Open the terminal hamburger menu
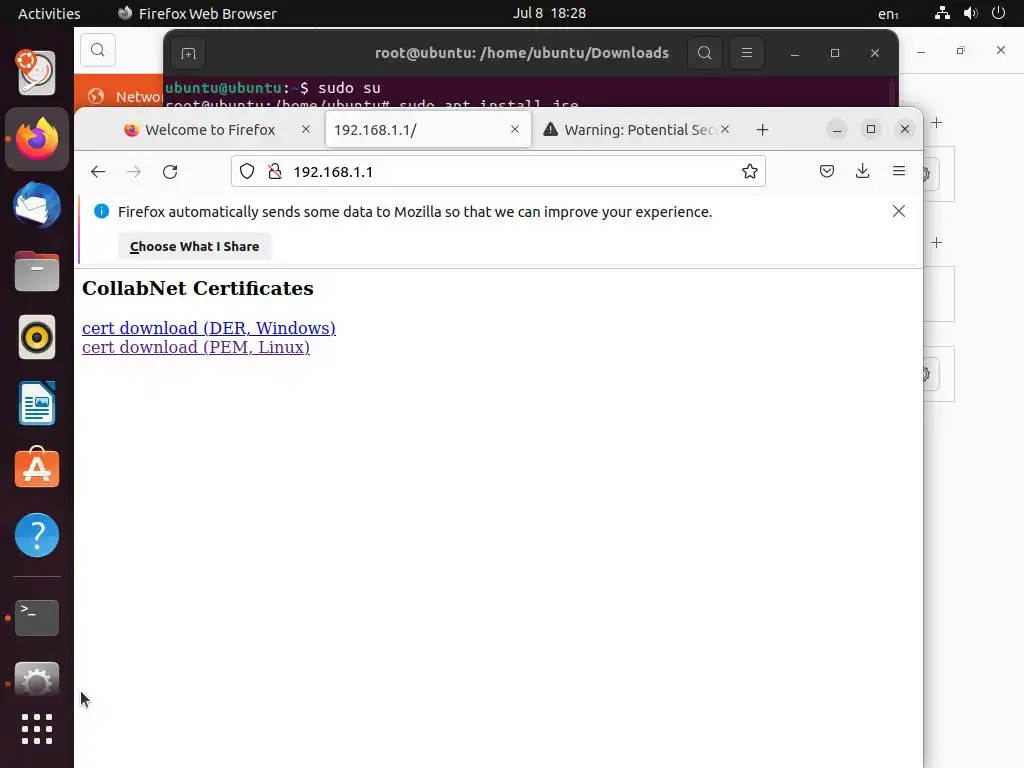1024x768 pixels. pos(746,53)
